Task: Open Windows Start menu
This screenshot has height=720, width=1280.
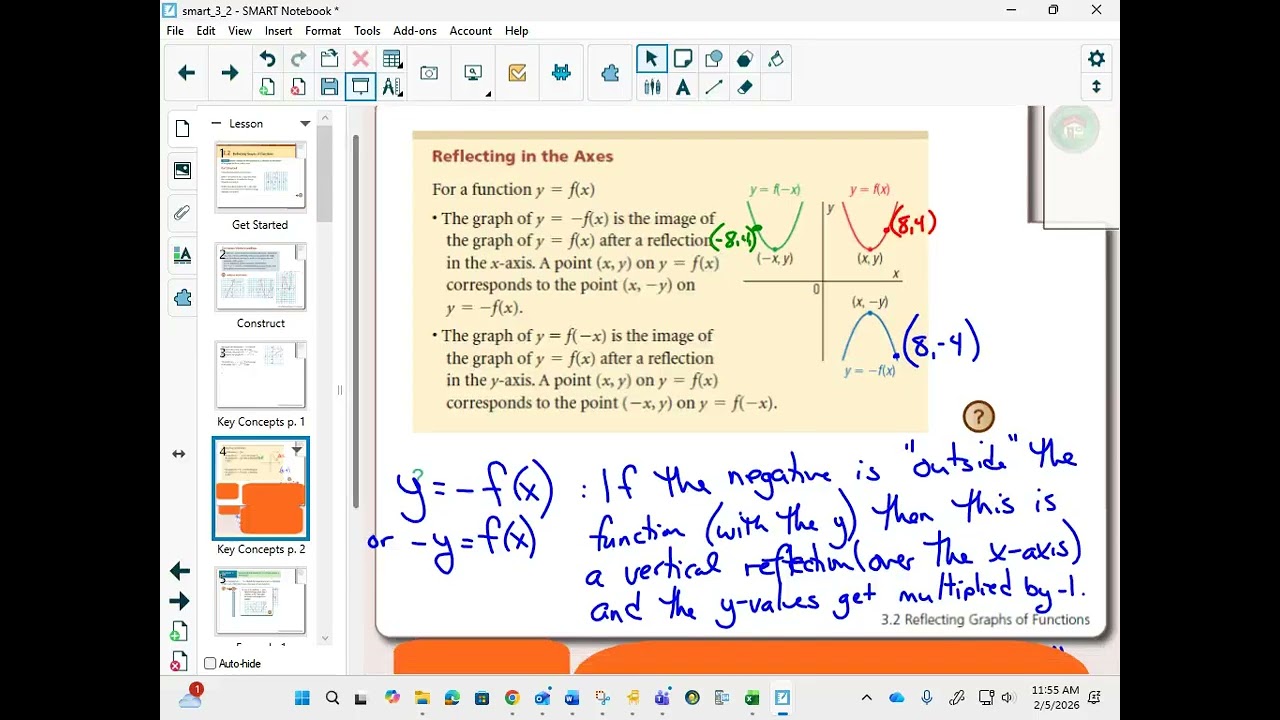Action: 302,698
